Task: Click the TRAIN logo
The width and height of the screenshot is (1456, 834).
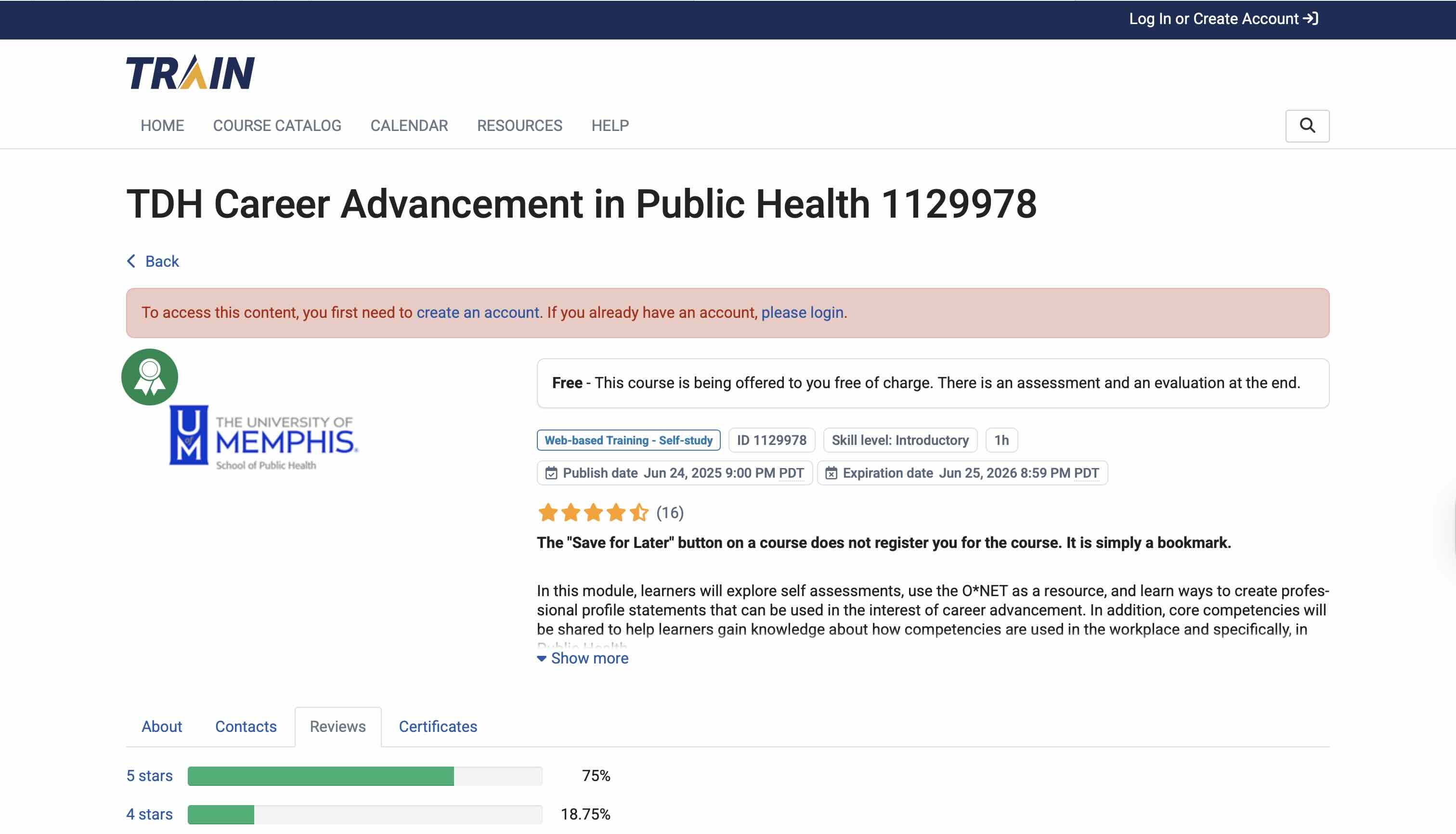Action: point(190,73)
